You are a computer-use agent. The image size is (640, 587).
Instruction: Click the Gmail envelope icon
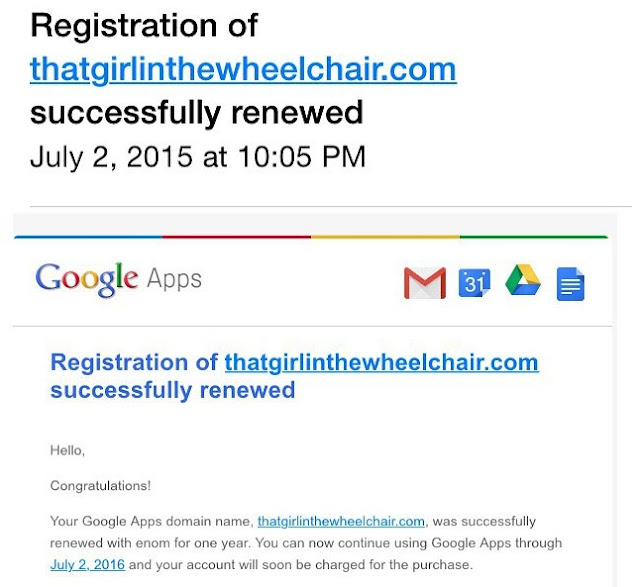coord(424,283)
